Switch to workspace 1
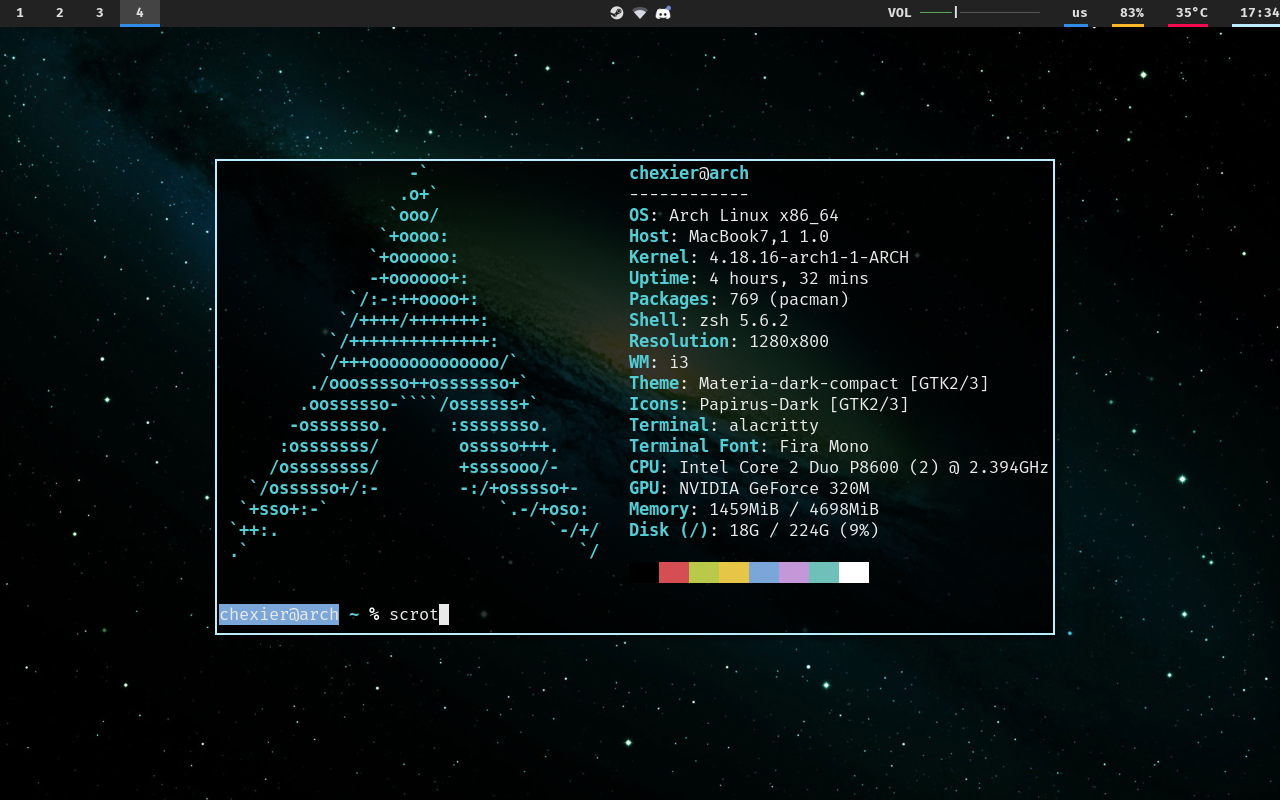 click(20, 13)
